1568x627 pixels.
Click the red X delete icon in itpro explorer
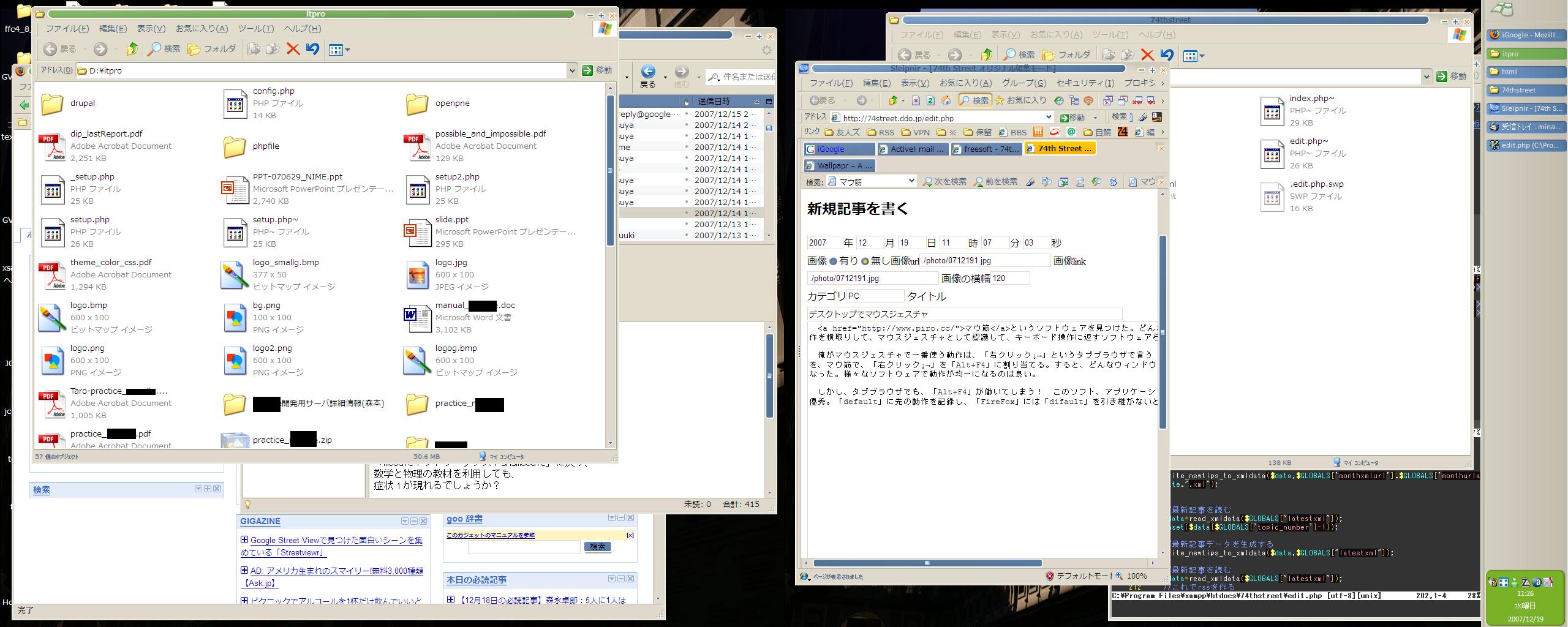point(293,50)
